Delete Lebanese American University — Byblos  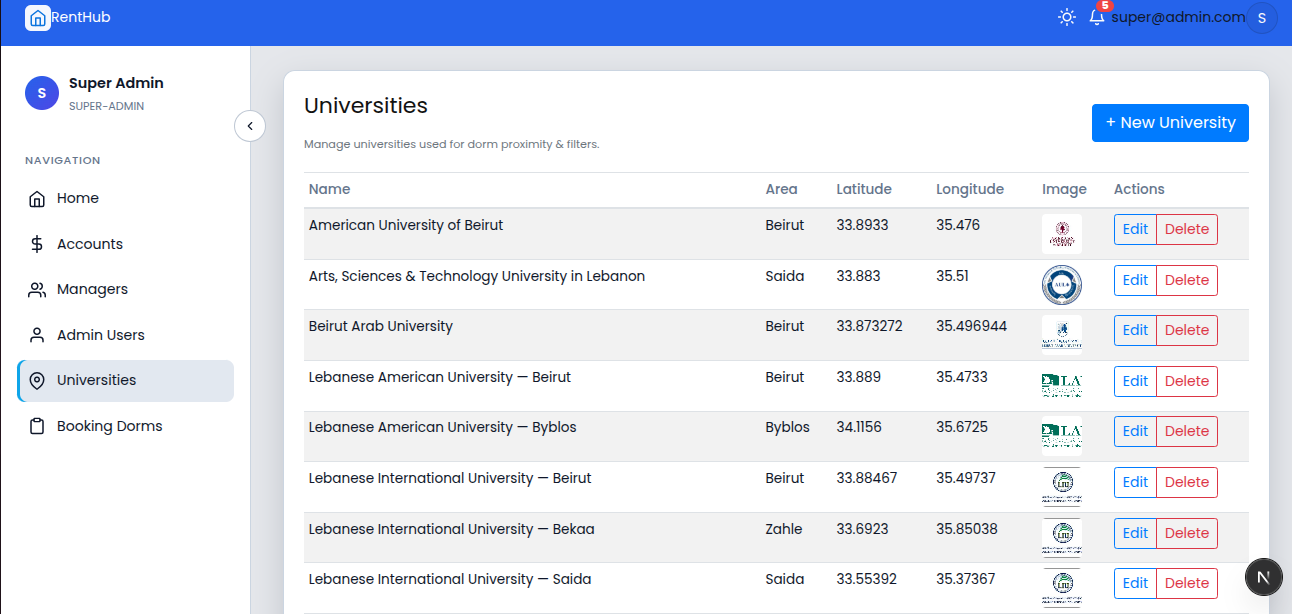click(1187, 431)
